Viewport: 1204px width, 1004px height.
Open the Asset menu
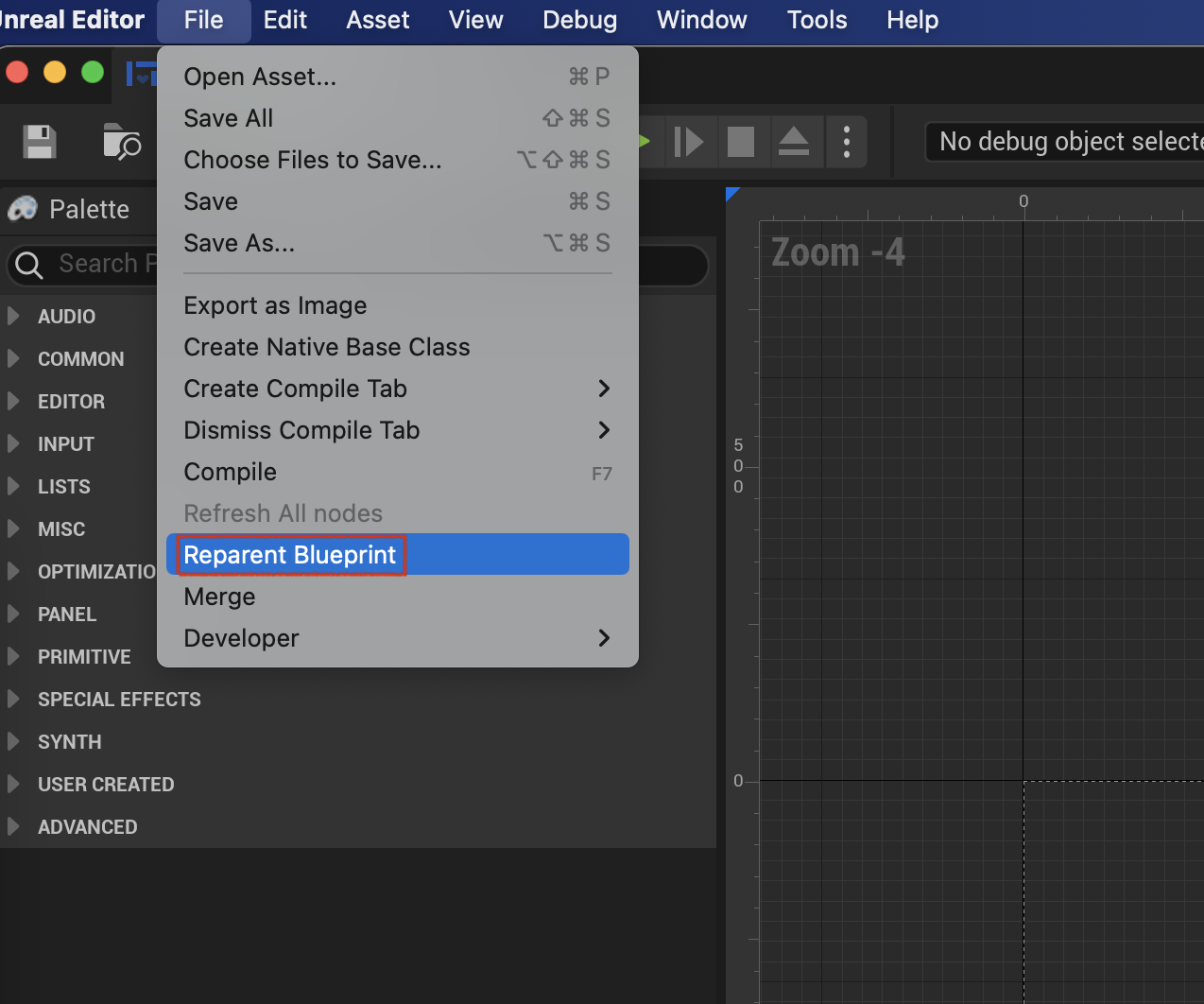(378, 20)
